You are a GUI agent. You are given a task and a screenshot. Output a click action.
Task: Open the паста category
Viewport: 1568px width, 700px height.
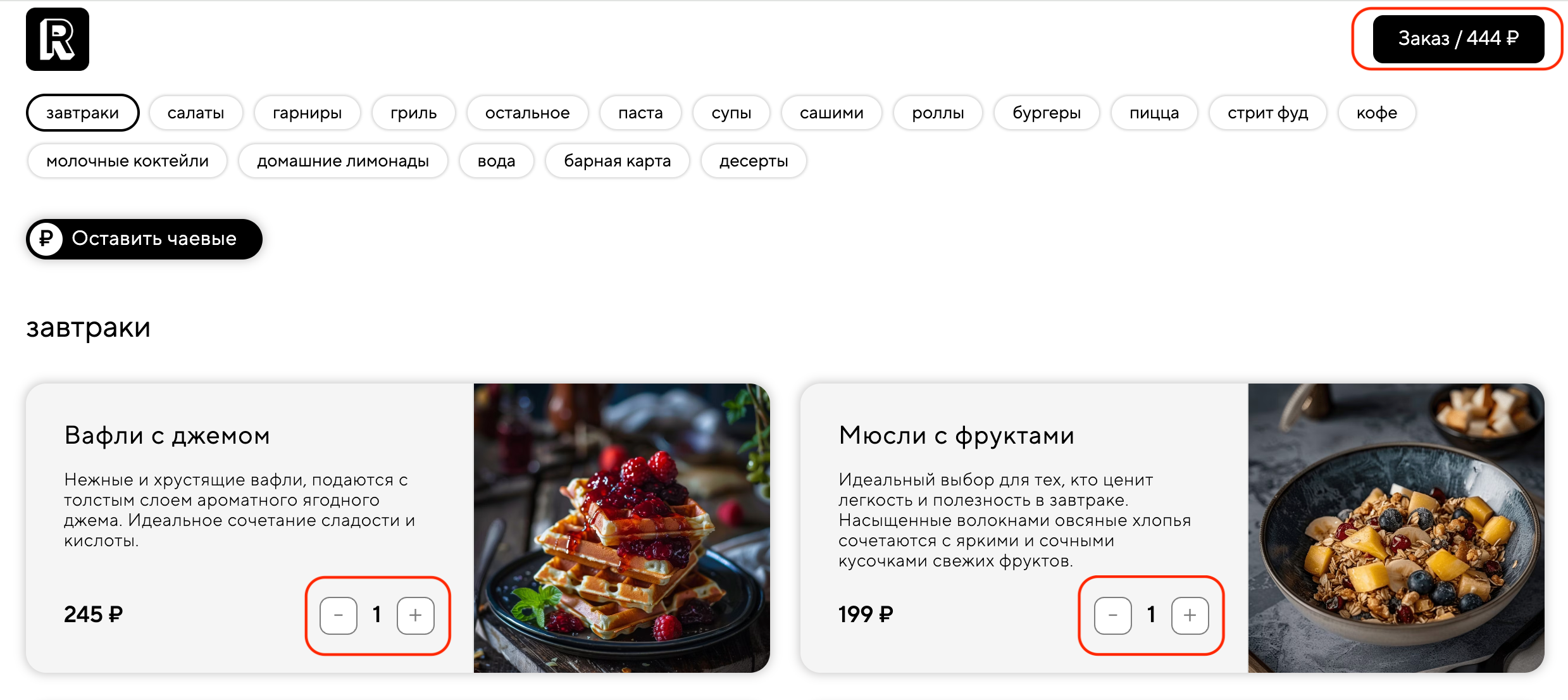[640, 113]
